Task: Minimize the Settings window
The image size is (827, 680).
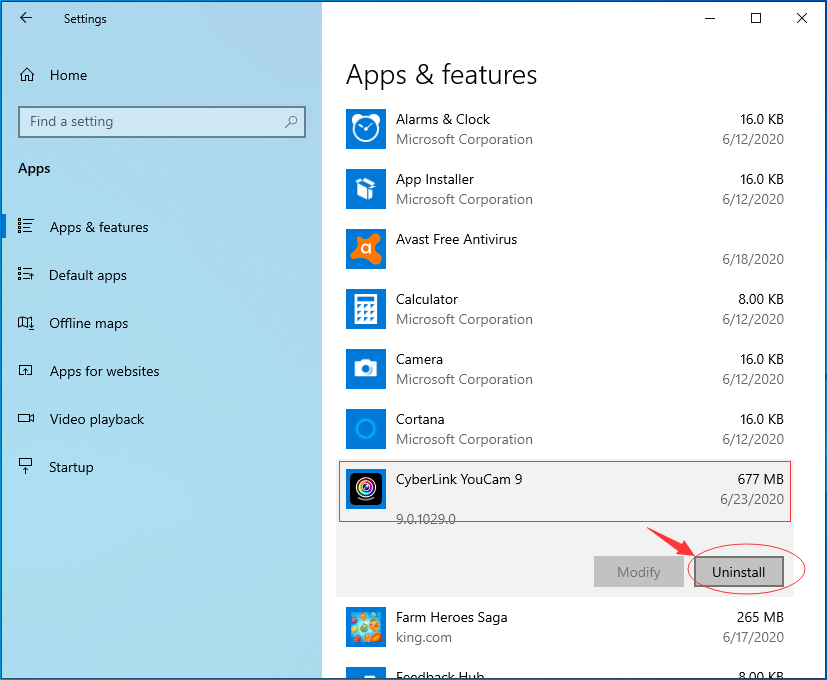Action: pos(710,18)
